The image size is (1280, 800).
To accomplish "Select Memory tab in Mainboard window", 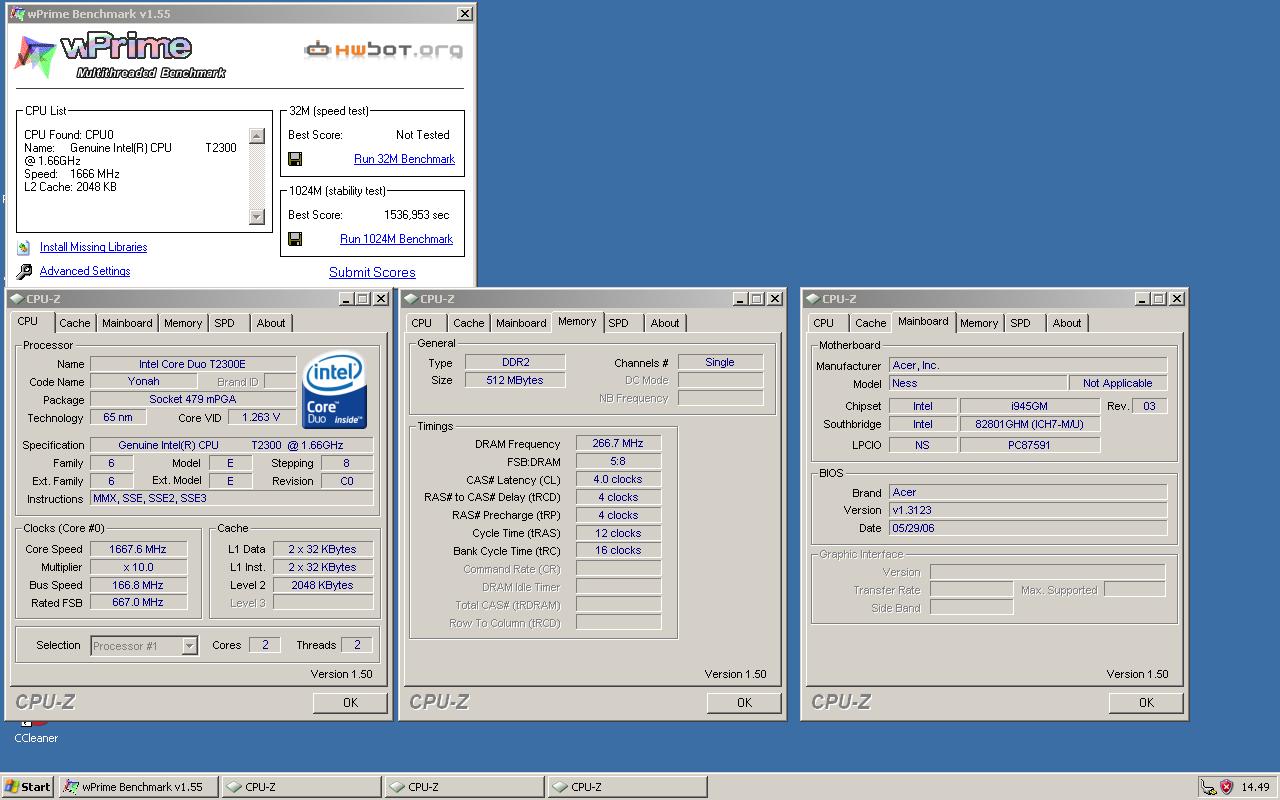I will tap(979, 323).
